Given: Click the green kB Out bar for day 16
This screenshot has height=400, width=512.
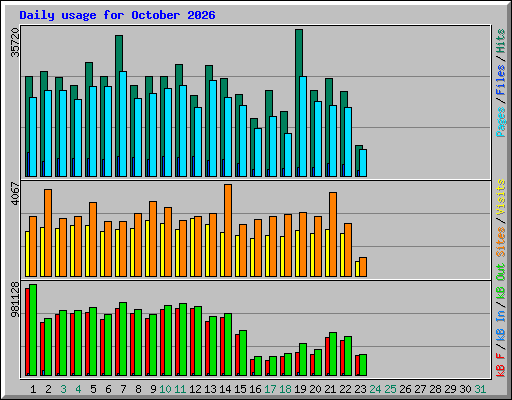Looking at the screenshot, I should pyautogui.click(x=258, y=366).
